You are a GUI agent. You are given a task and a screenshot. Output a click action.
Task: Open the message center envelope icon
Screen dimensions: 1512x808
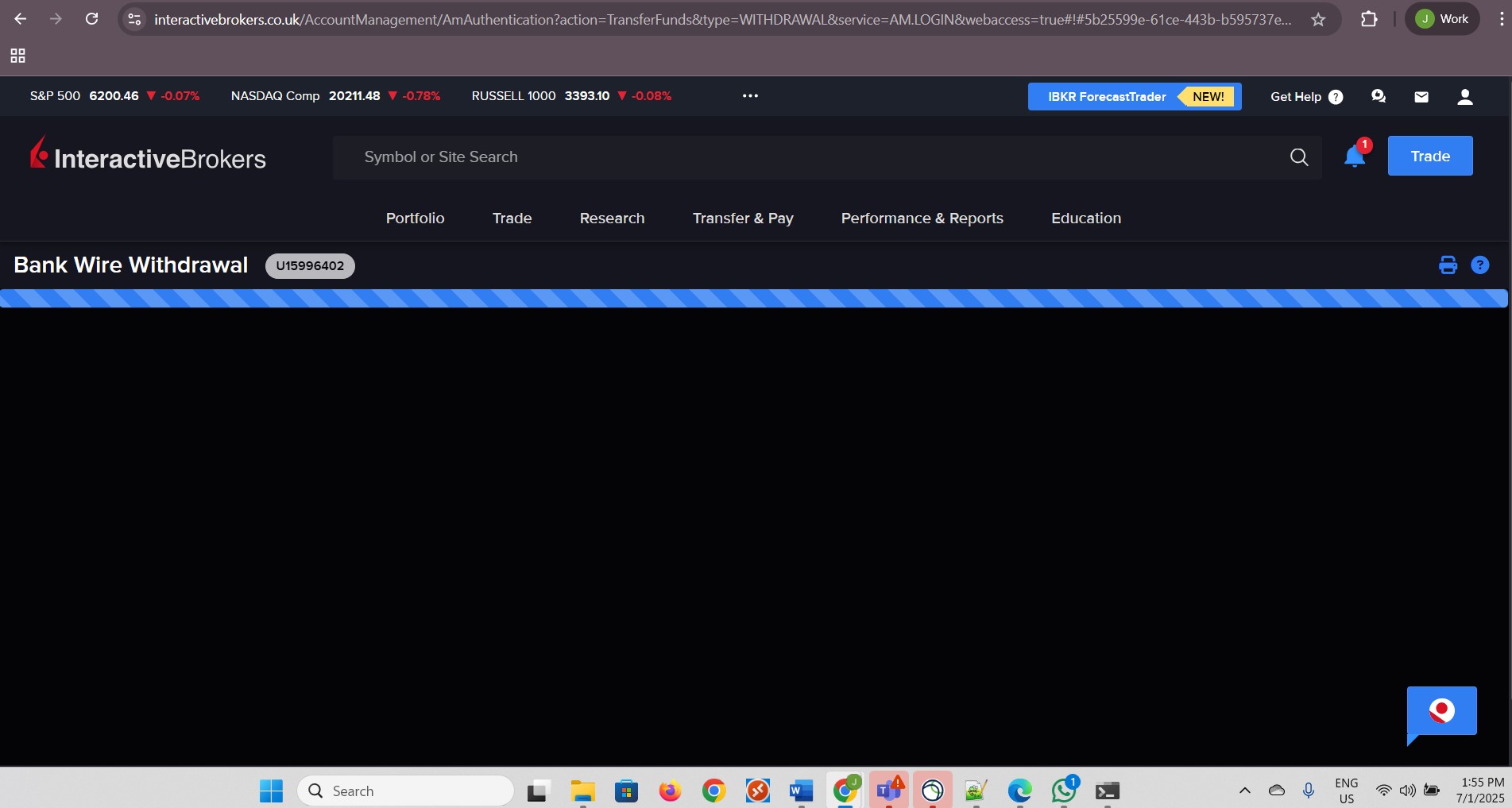click(x=1421, y=97)
